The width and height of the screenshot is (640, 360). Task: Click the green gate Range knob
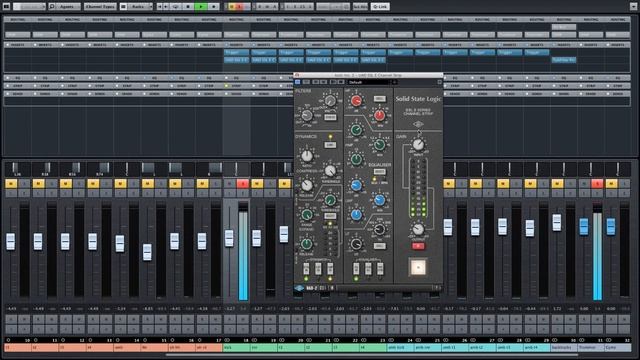pos(307,214)
